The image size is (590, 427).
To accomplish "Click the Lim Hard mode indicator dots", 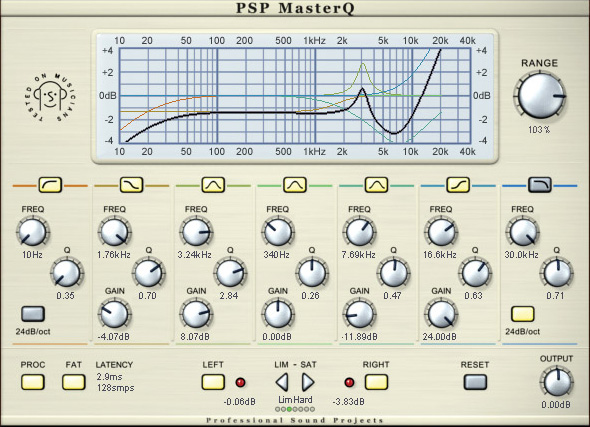I will pyautogui.click(x=295, y=409).
